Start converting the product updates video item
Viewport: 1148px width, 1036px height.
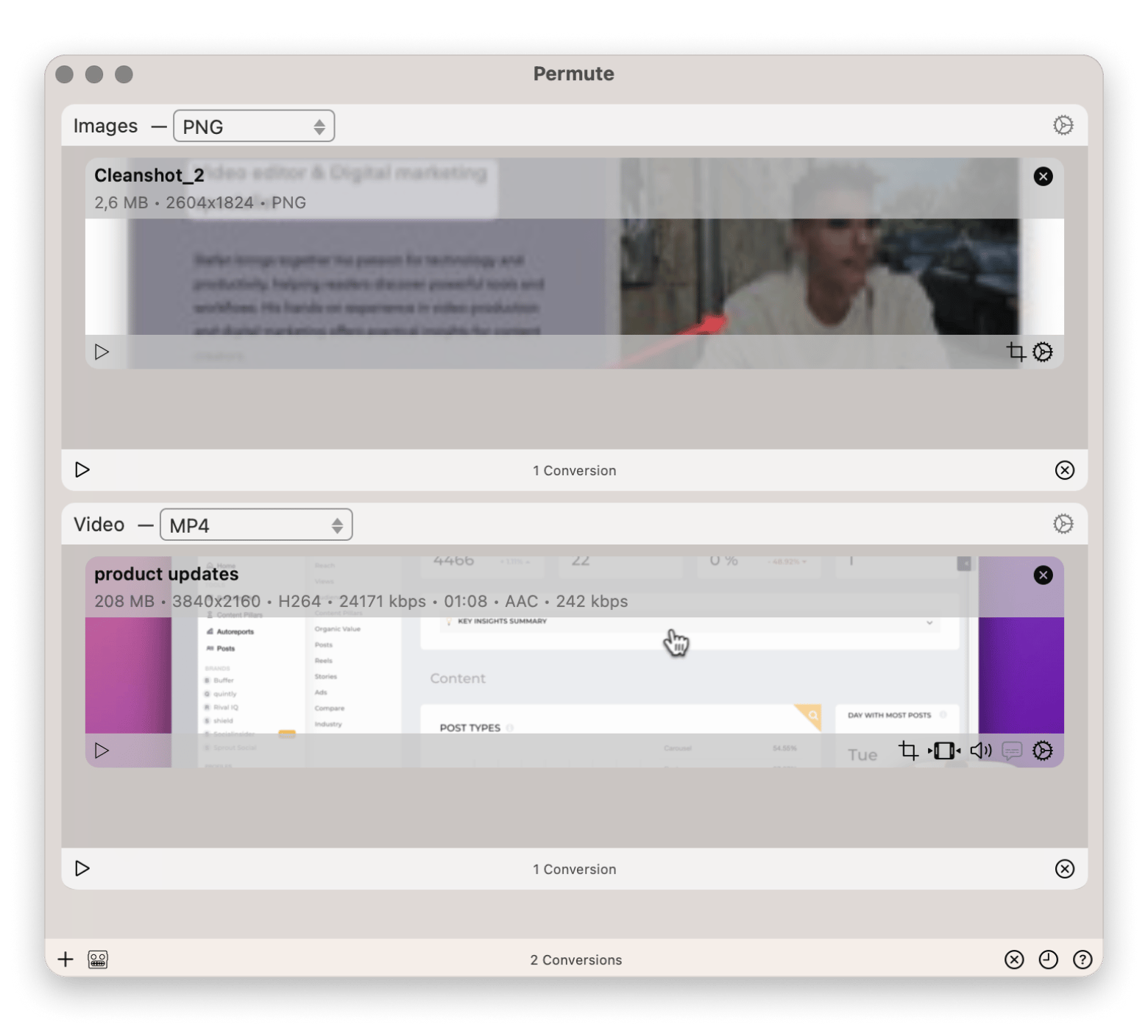(102, 751)
